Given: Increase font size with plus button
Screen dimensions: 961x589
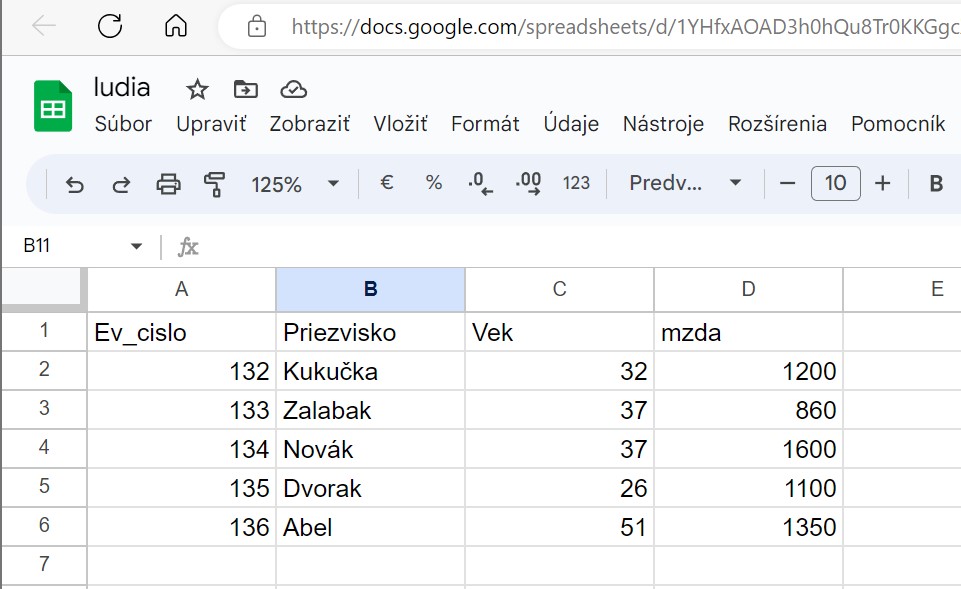Looking at the screenshot, I should click(882, 183).
